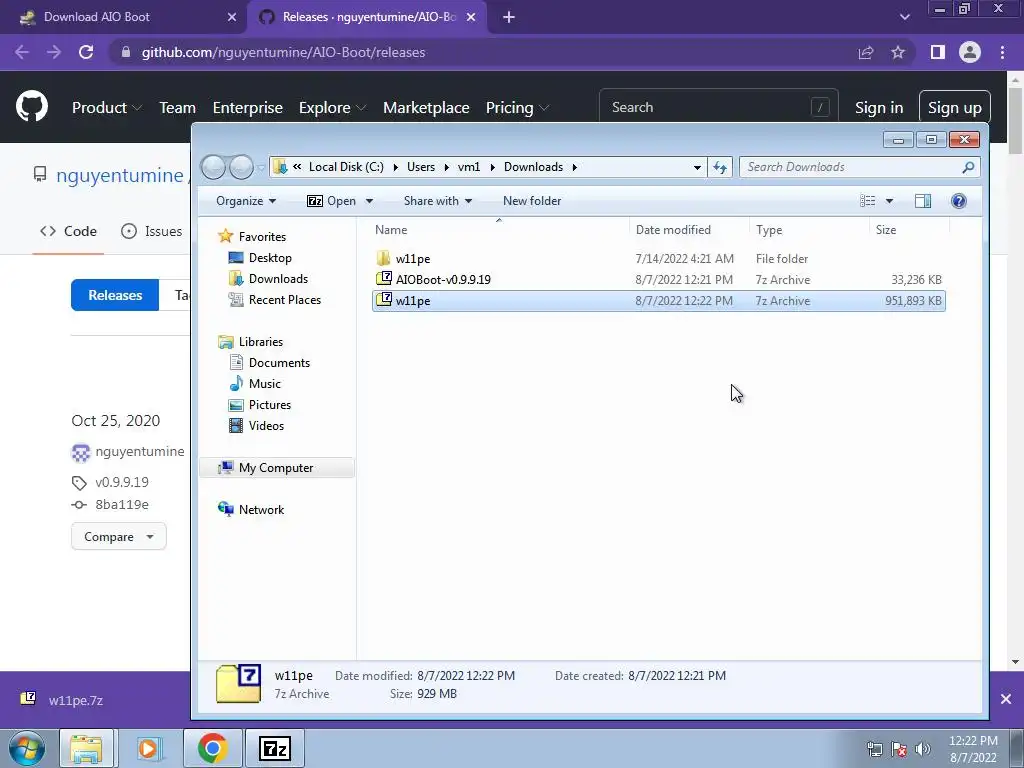
Task: Sort by Date modified column
Action: [x=673, y=230]
